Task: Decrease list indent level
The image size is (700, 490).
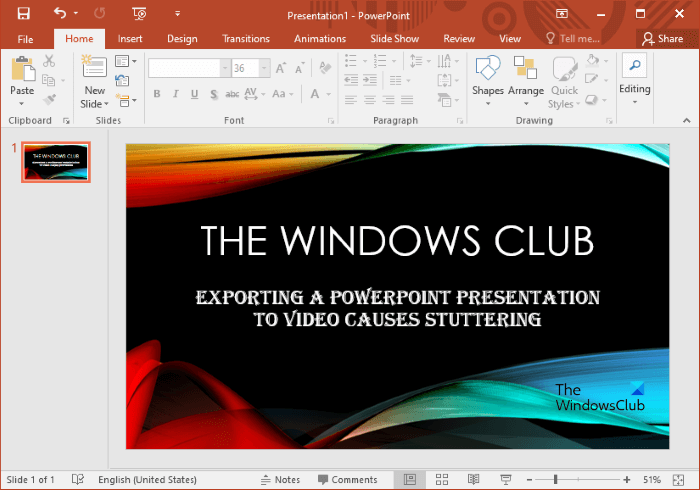Action: click(351, 80)
